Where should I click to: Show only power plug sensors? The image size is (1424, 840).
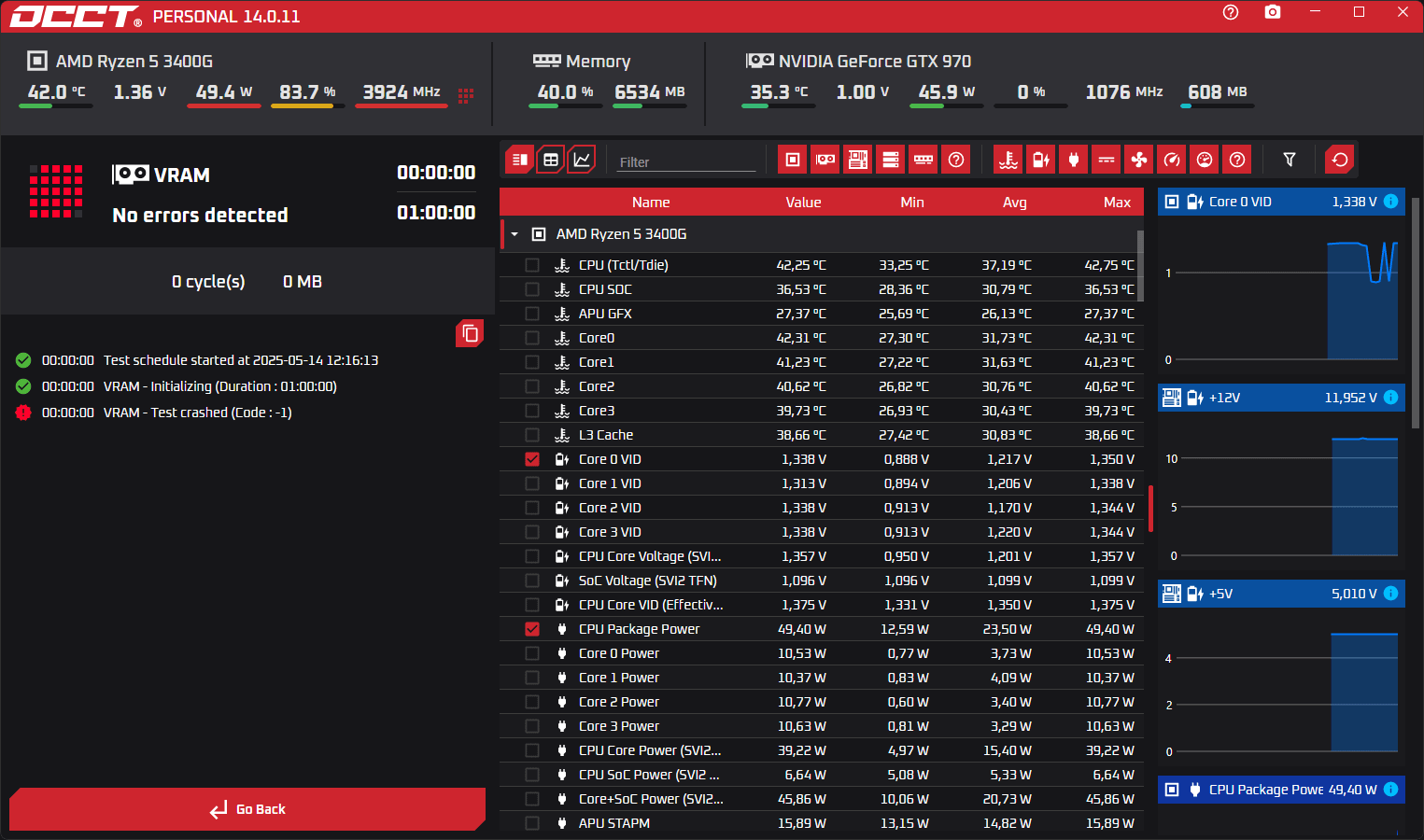coord(1074,160)
